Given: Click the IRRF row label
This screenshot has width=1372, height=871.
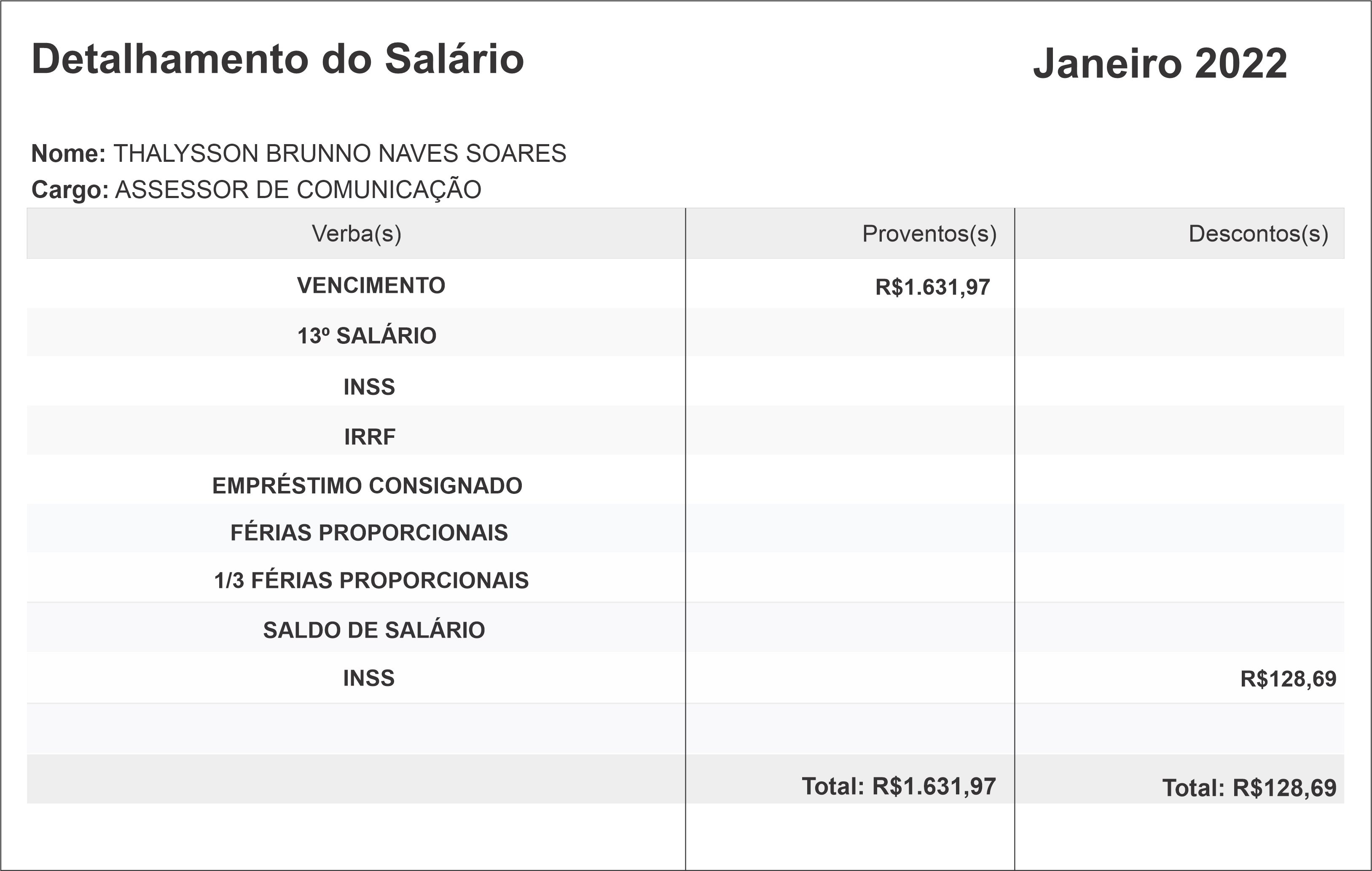Looking at the screenshot, I should 369,437.
